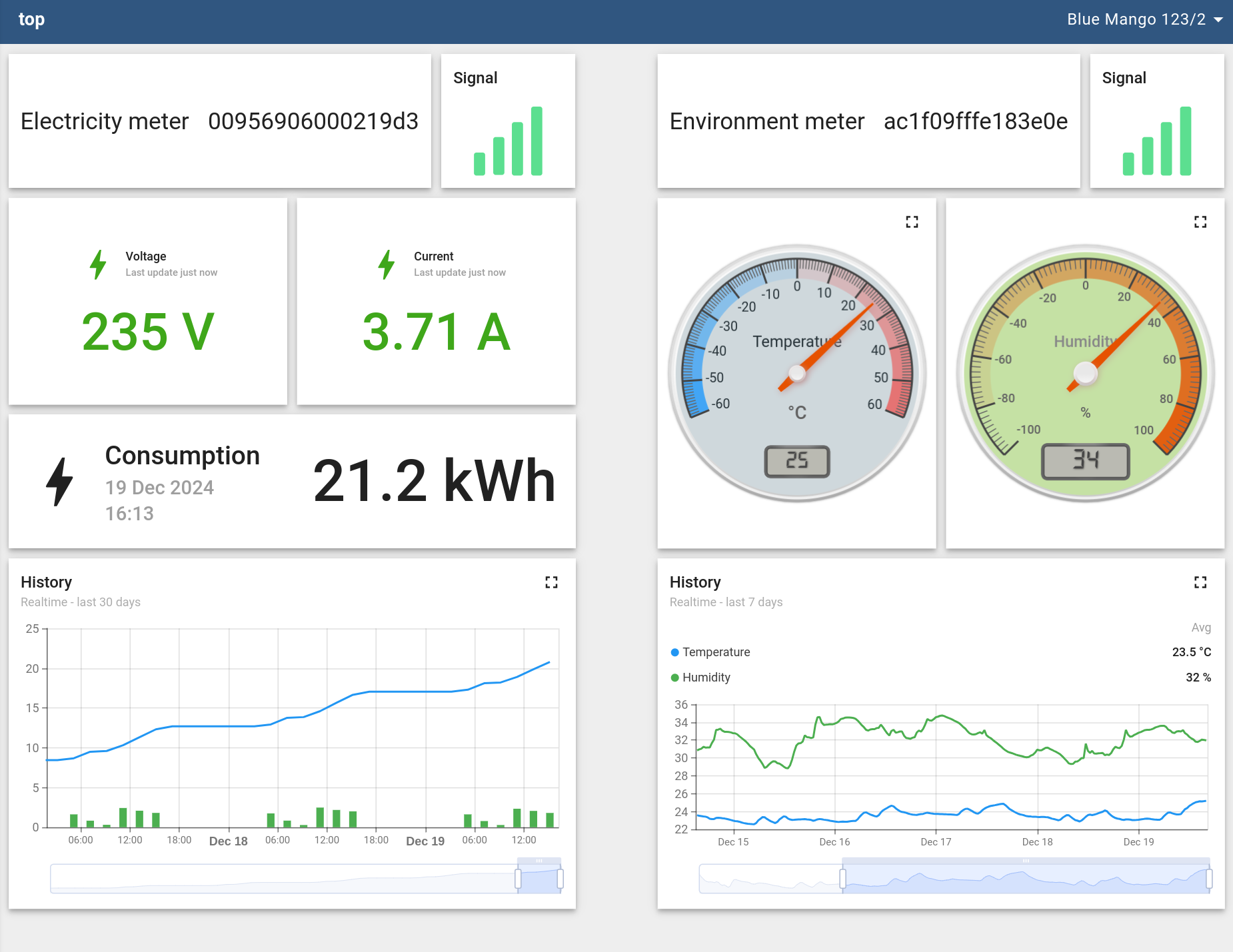
Task: Click the 21.2 kWh consumption value
Action: (434, 481)
